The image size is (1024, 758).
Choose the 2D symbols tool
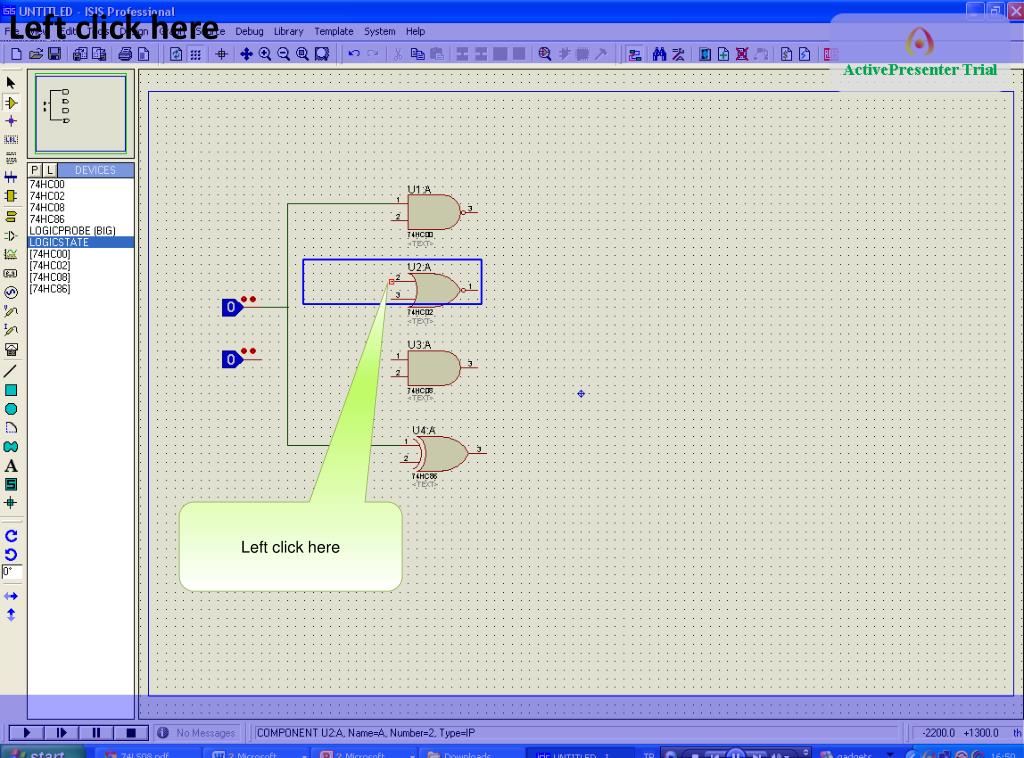(x=10, y=484)
